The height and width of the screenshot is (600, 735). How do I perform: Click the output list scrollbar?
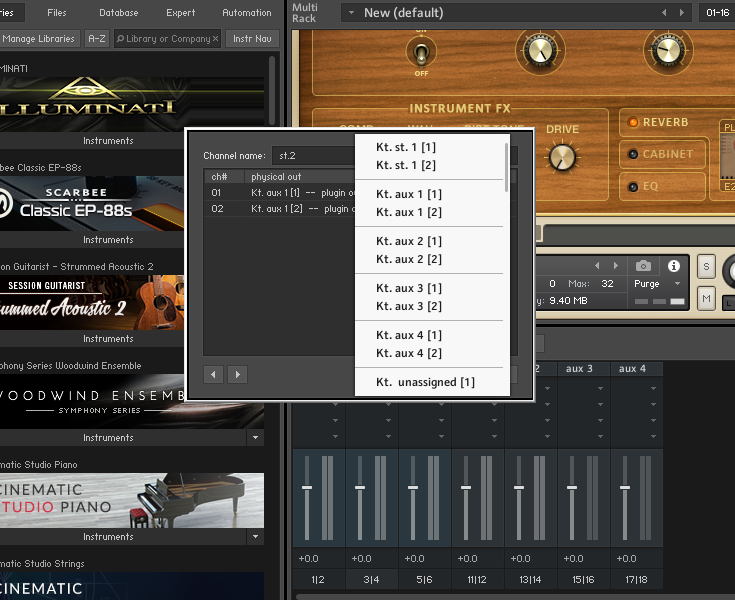click(x=506, y=167)
